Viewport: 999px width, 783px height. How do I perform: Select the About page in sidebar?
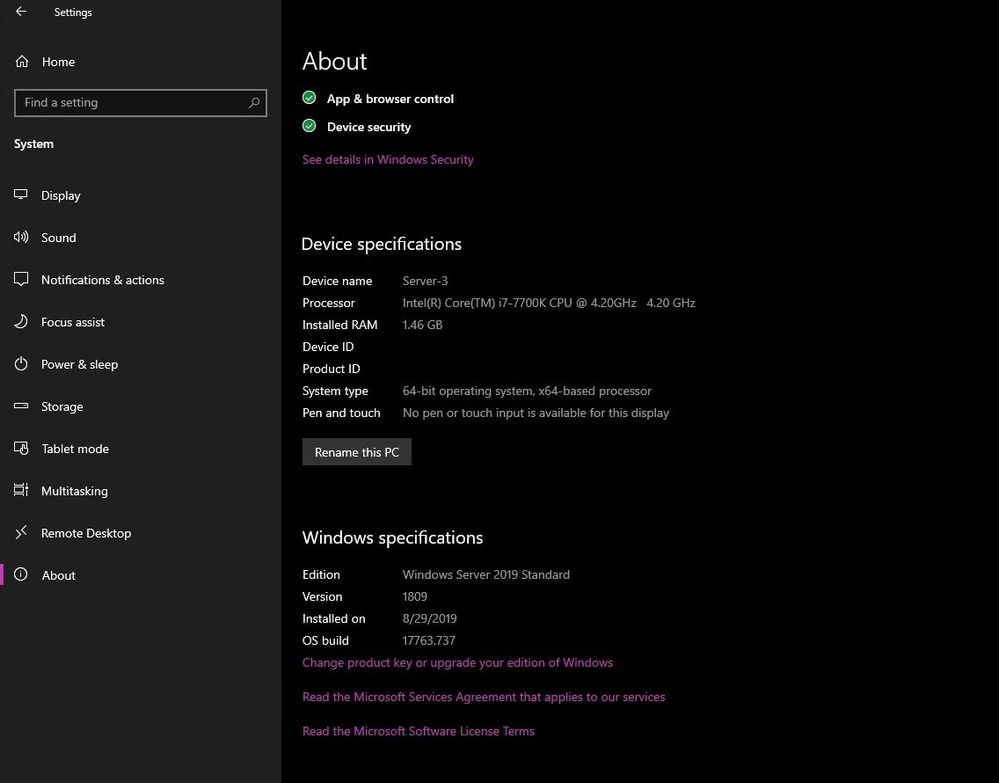[58, 575]
